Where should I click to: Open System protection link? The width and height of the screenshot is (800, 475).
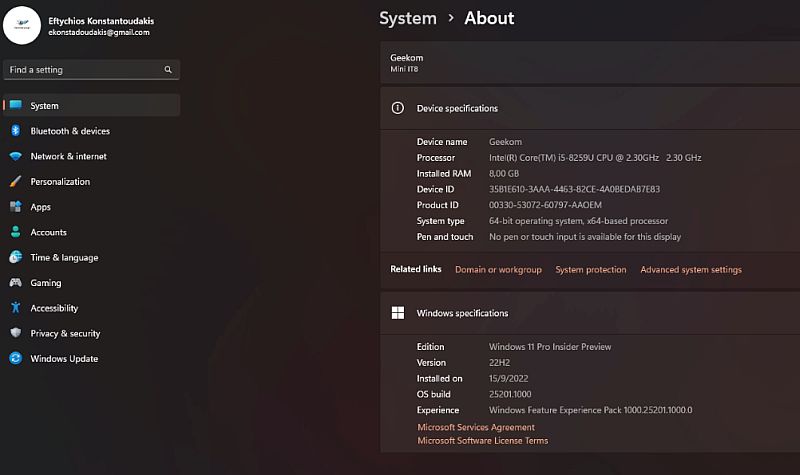pyautogui.click(x=590, y=269)
